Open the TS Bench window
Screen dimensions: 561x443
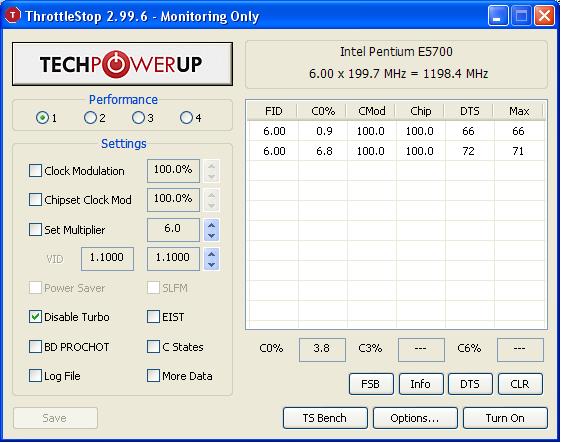coord(325,418)
